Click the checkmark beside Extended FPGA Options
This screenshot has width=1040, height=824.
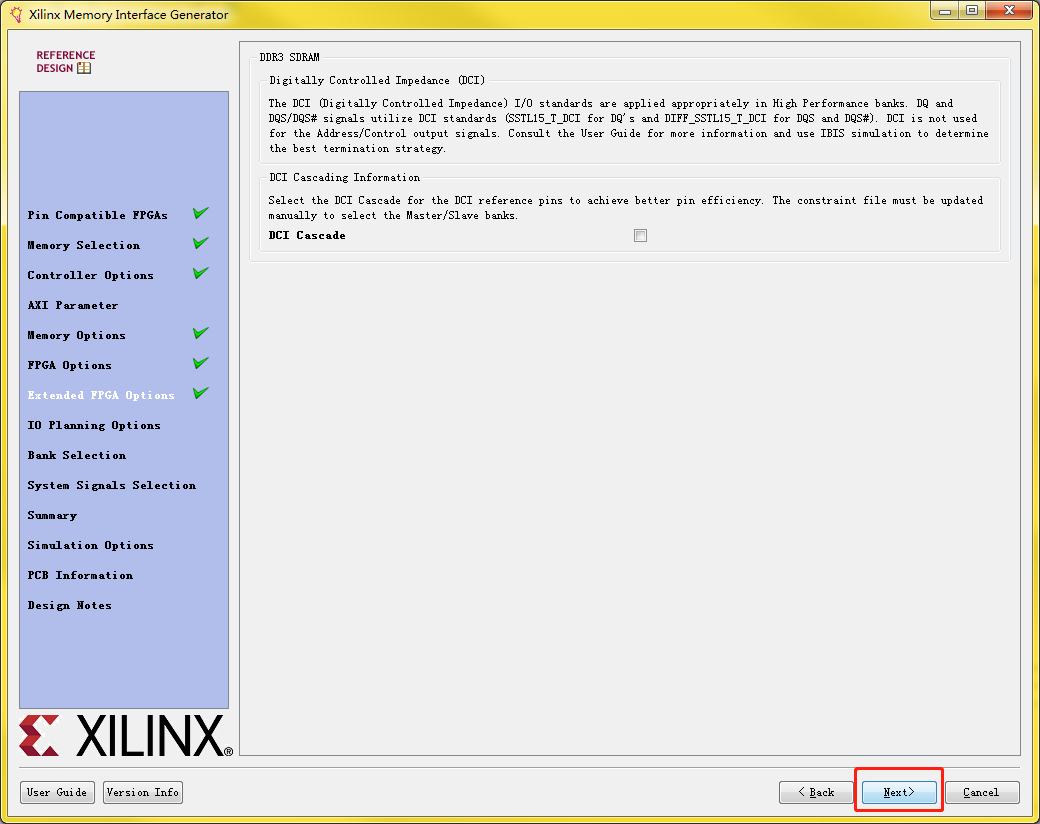[200, 393]
